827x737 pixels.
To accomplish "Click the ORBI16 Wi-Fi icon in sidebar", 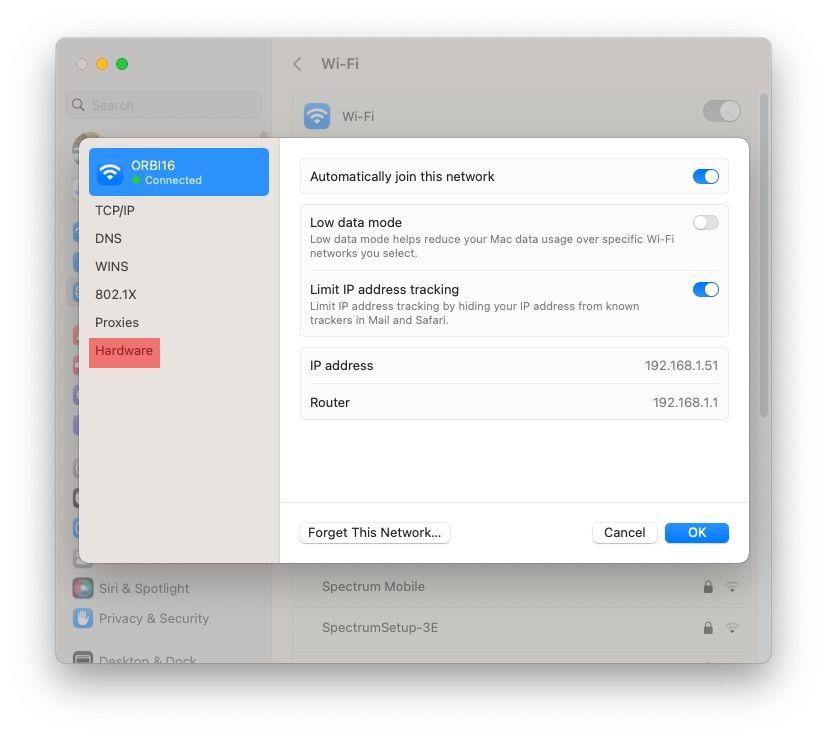I will [110, 172].
